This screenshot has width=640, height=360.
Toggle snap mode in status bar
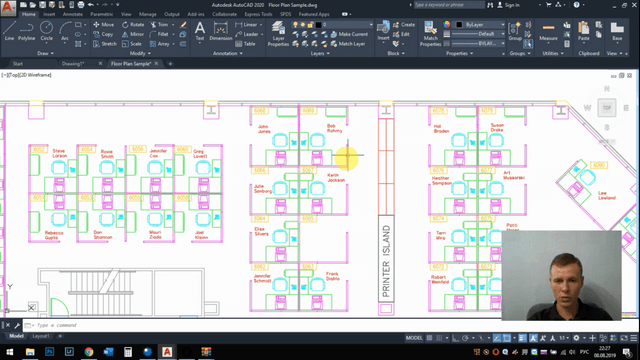coord(439,338)
